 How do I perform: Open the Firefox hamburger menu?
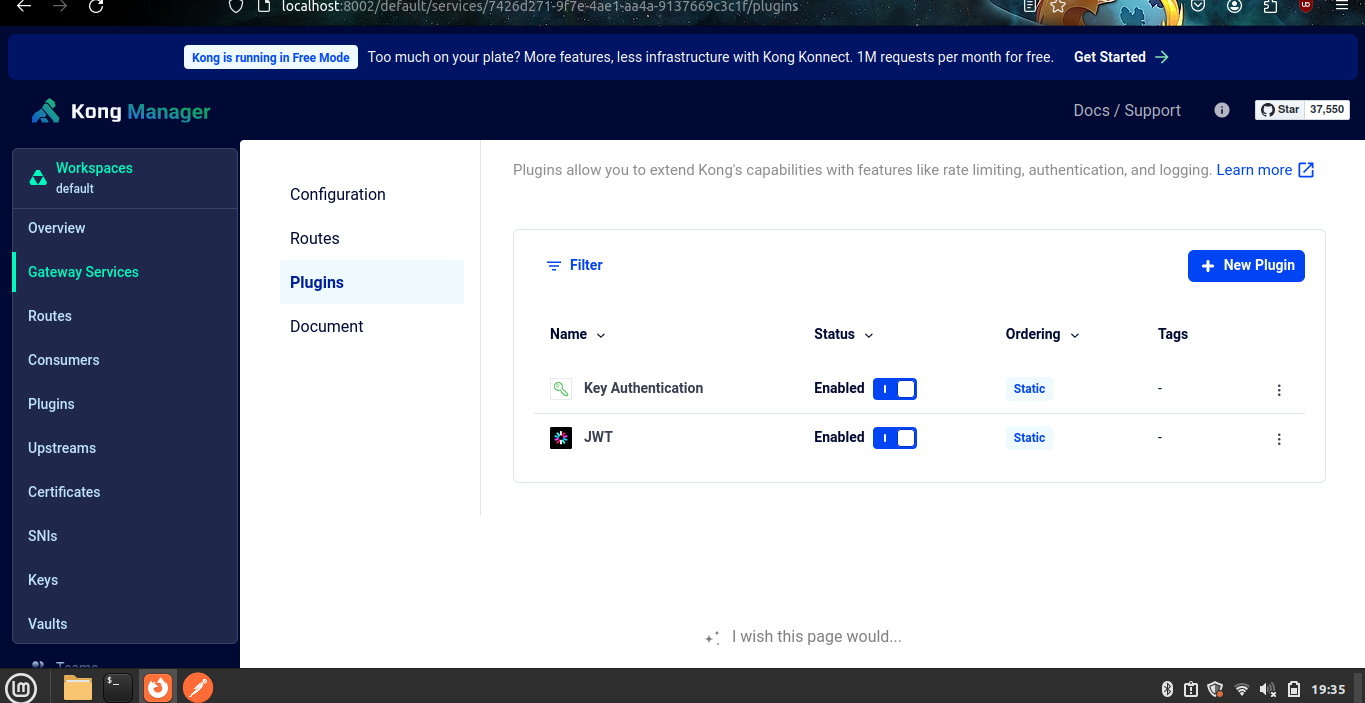coord(1342,5)
